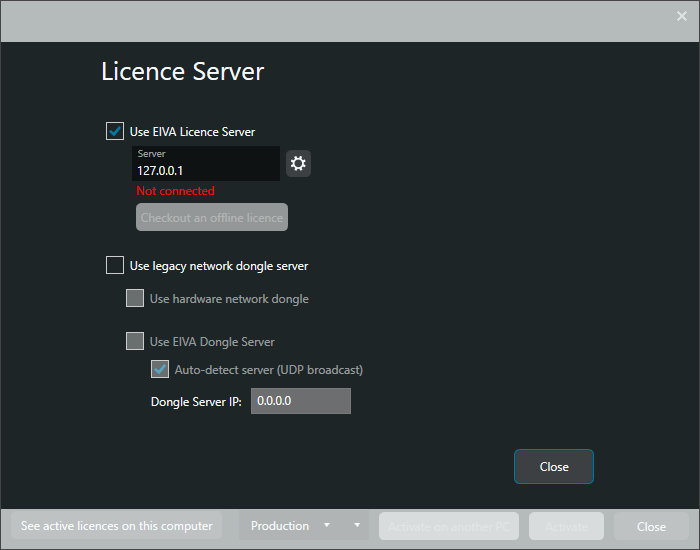Click the Server address field 127.0.0.1
This screenshot has width=700, height=550.
(x=206, y=163)
